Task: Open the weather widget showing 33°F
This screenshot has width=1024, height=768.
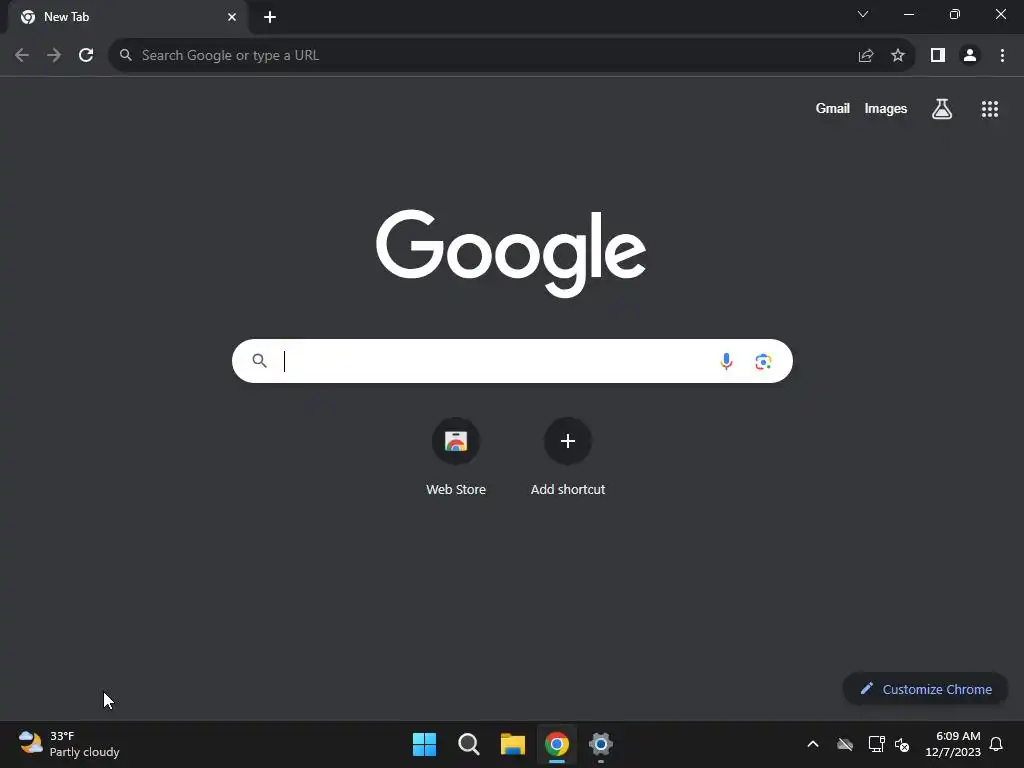Action: (x=69, y=744)
